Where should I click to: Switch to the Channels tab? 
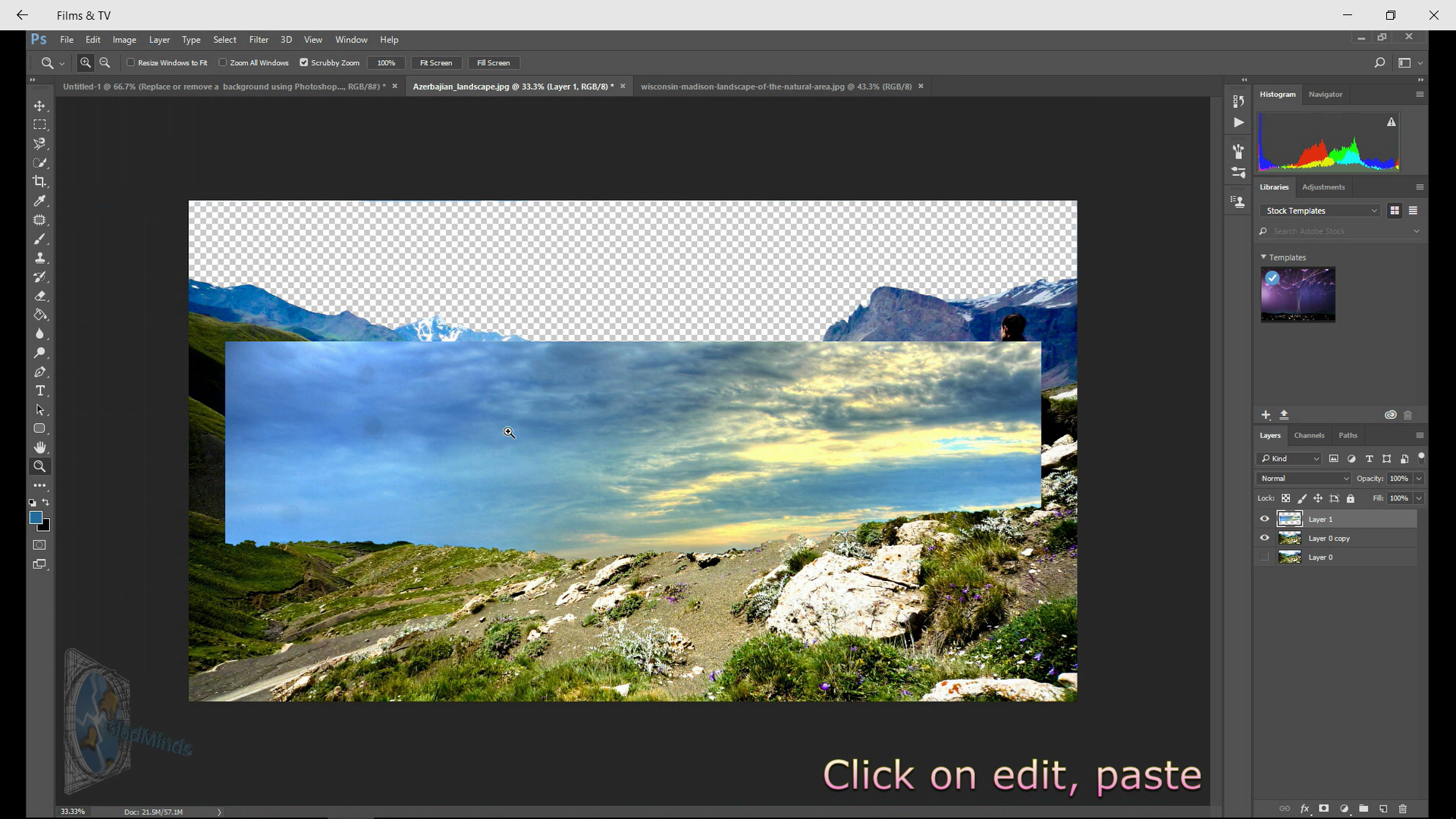tap(1309, 434)
